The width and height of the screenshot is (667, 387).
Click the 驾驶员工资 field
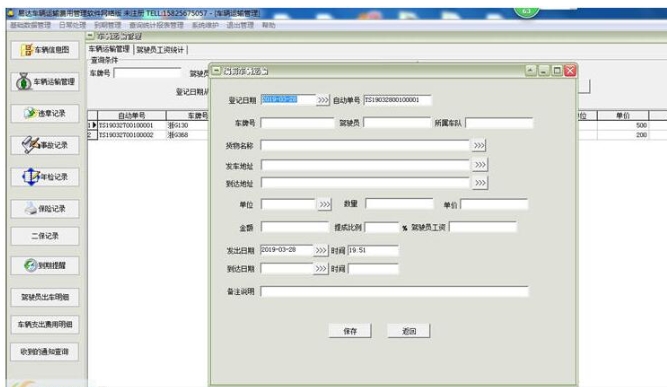click(x=483, y=227)
